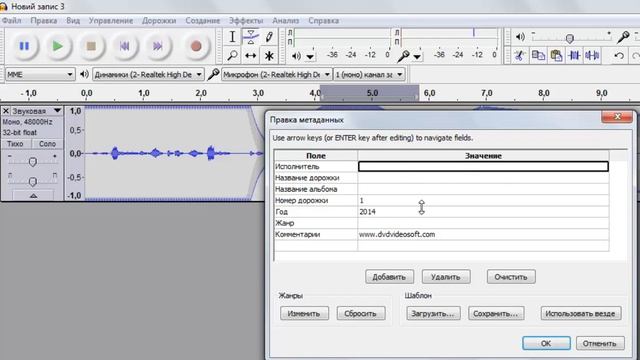640x360 pixels.
Task: Open the Микрофон input device dropdown
Action: [276, 74]
